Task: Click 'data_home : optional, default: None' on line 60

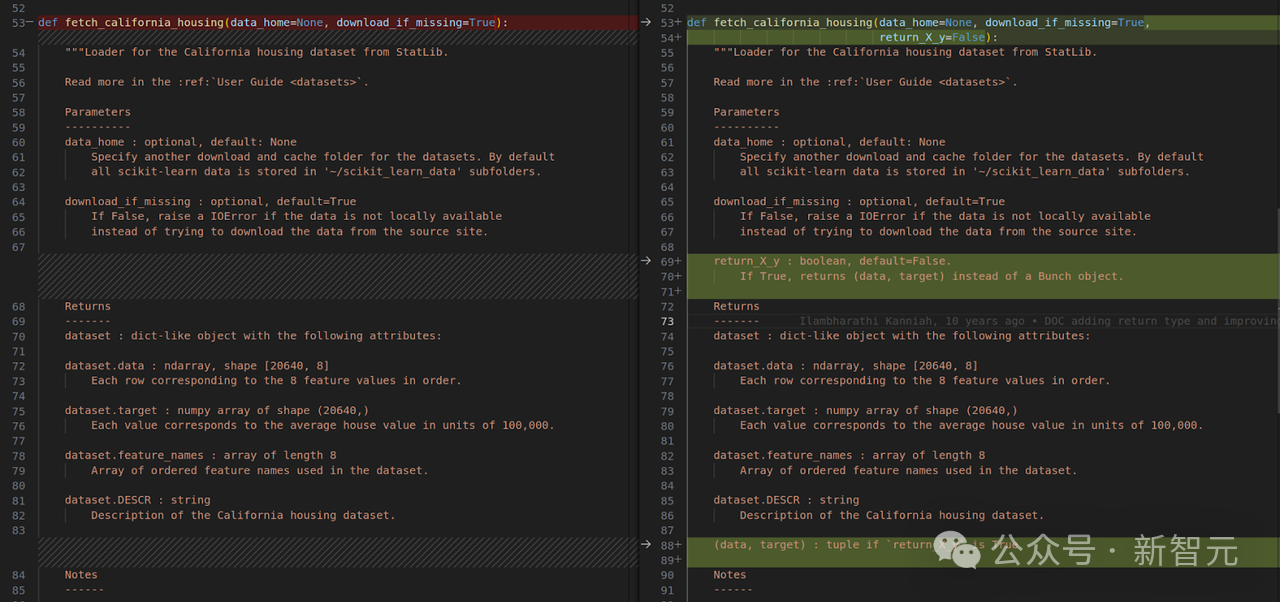Action: pyautogui.click(x=181, y=142)
